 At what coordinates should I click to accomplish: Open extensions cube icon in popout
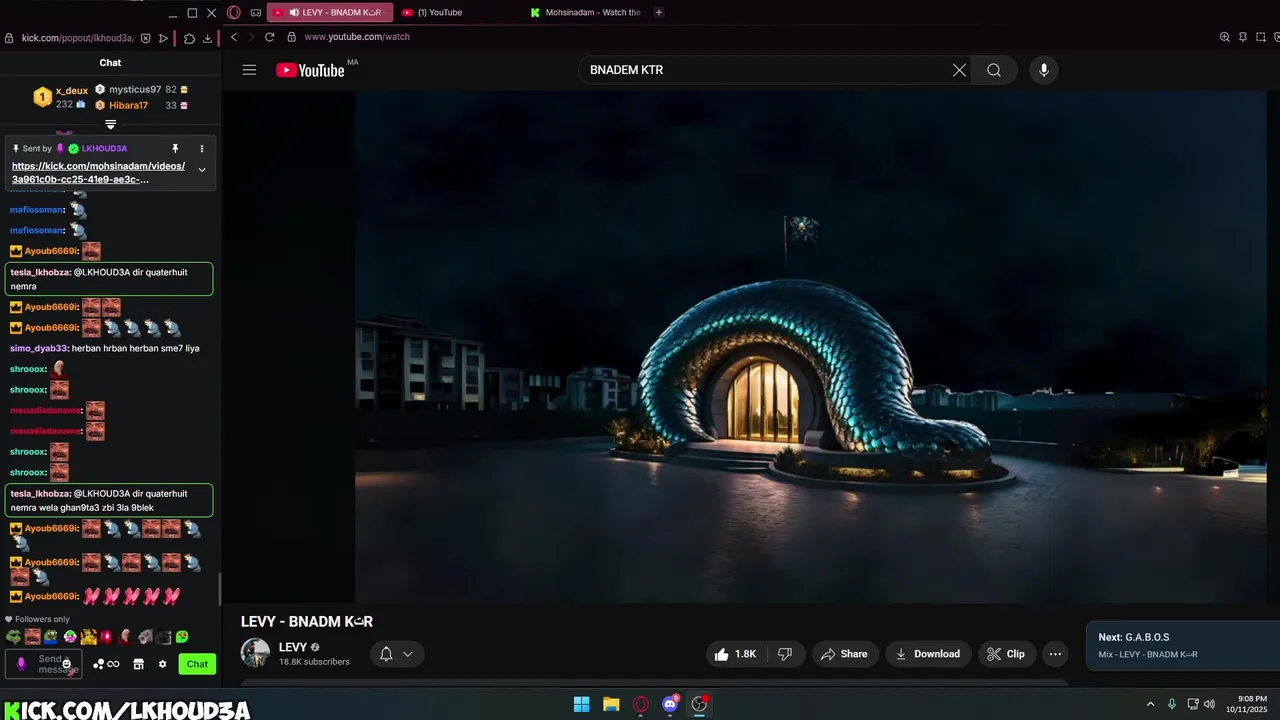pos(189,38)
